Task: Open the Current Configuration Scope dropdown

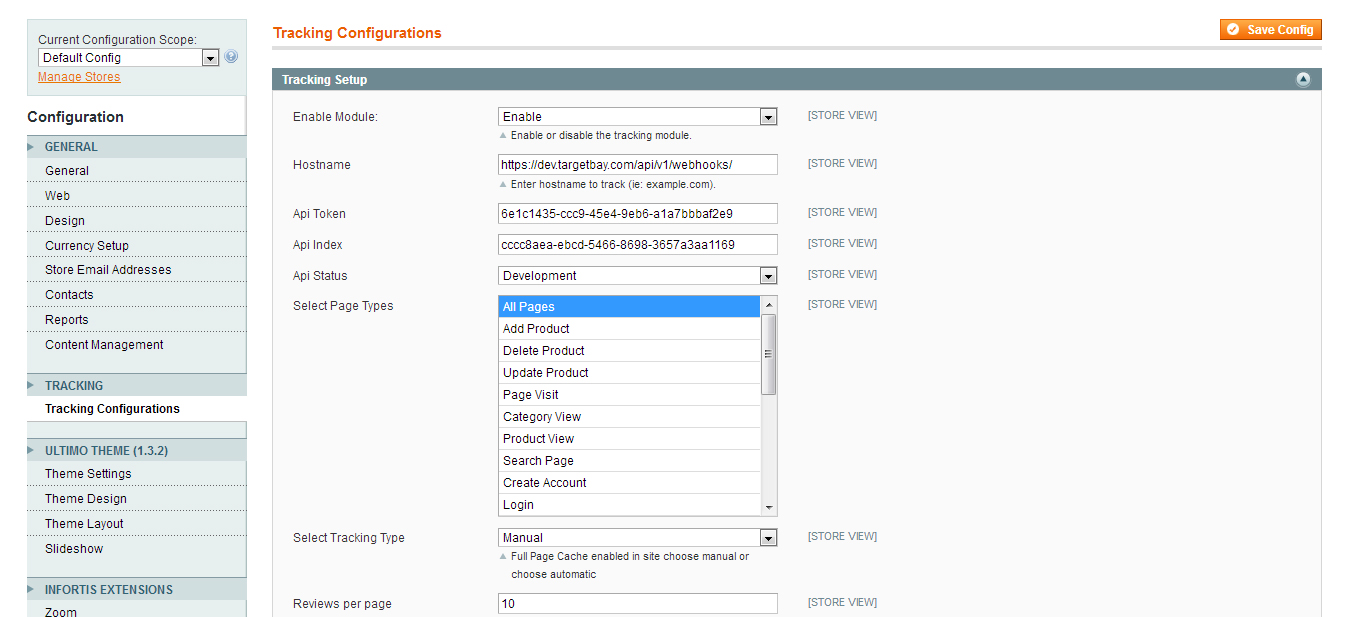Action: pyautogui.click(x=209, y=57)
